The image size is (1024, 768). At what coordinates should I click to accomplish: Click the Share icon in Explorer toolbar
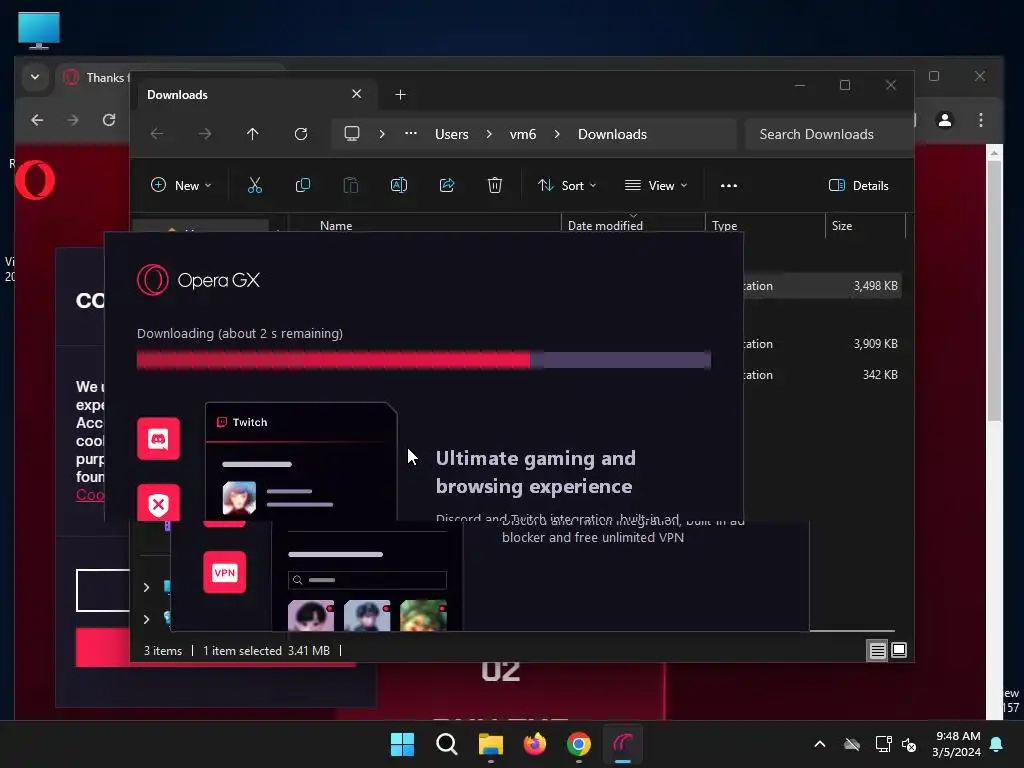447,185
